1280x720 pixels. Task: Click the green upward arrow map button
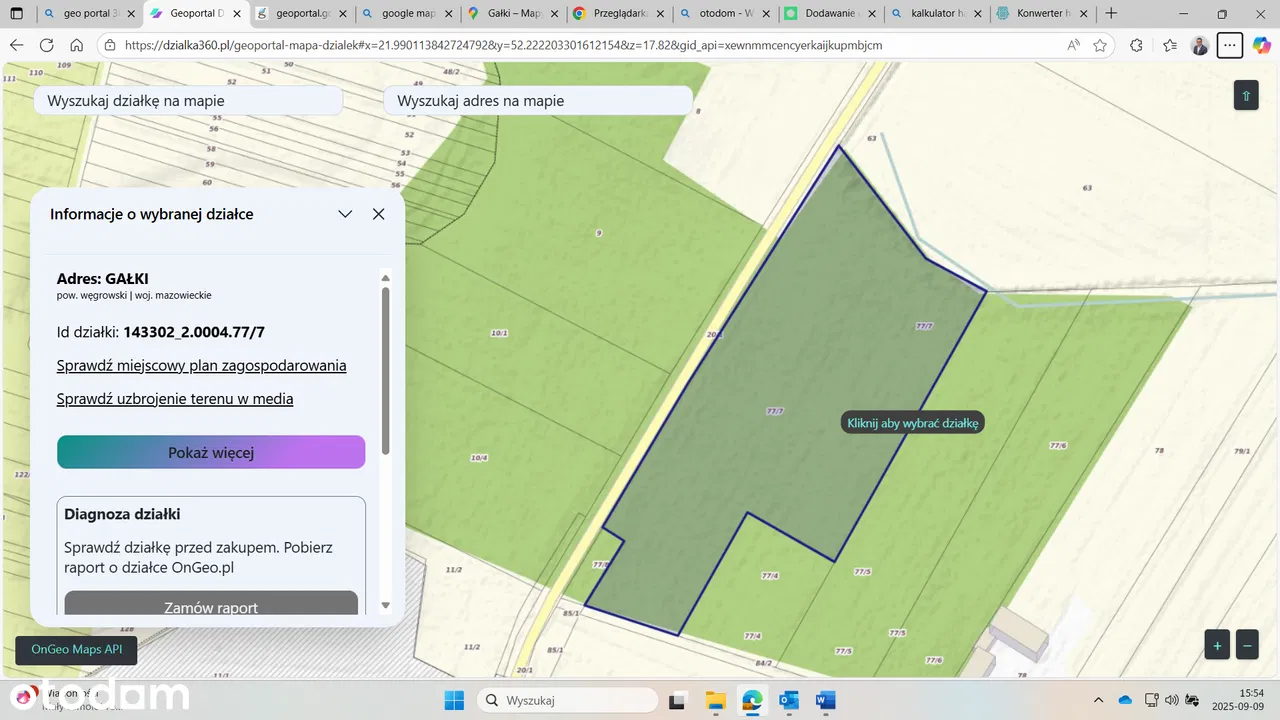(x=1246, y=96)
